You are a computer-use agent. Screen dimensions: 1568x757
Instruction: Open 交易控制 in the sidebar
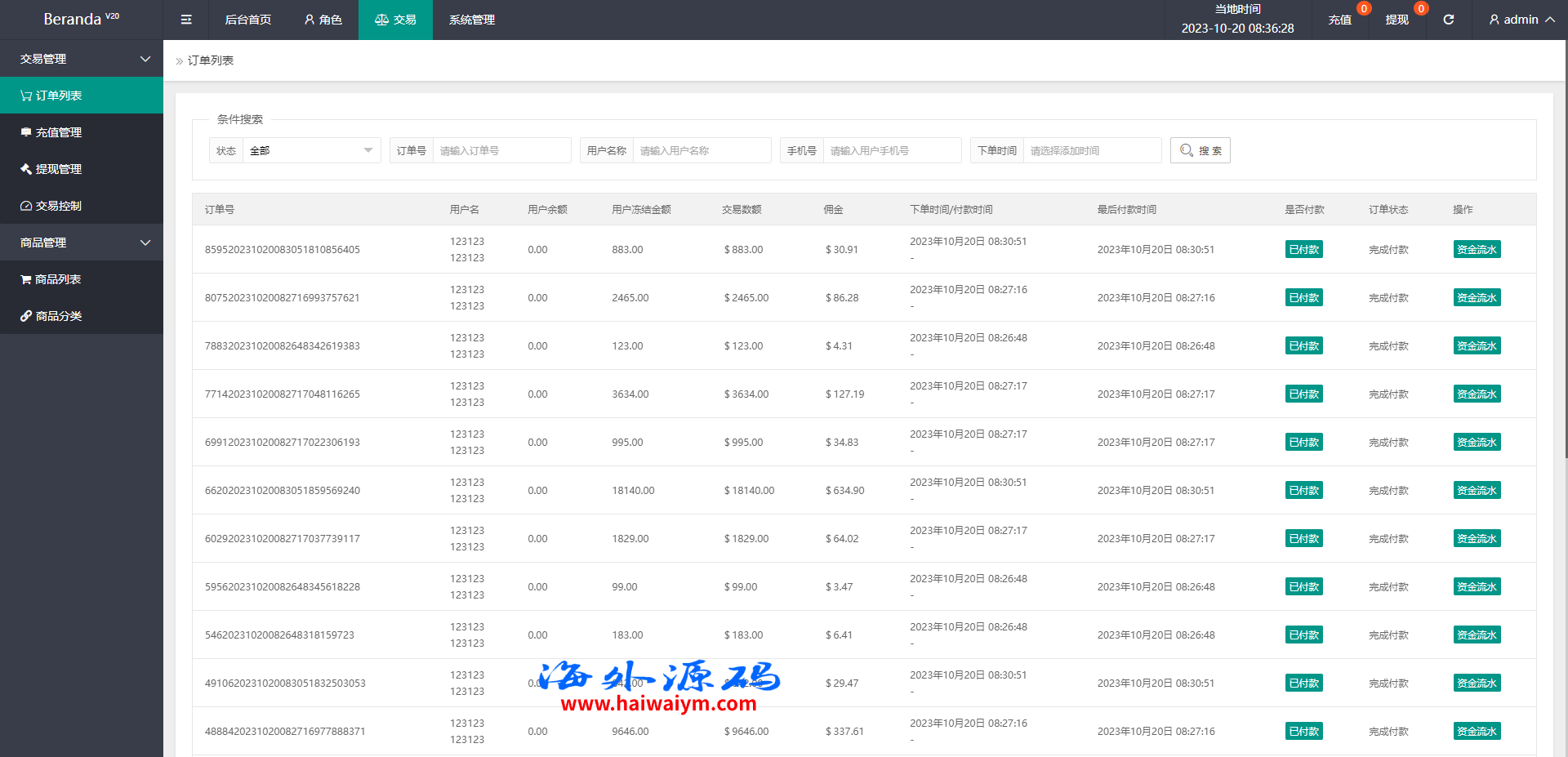58,206
